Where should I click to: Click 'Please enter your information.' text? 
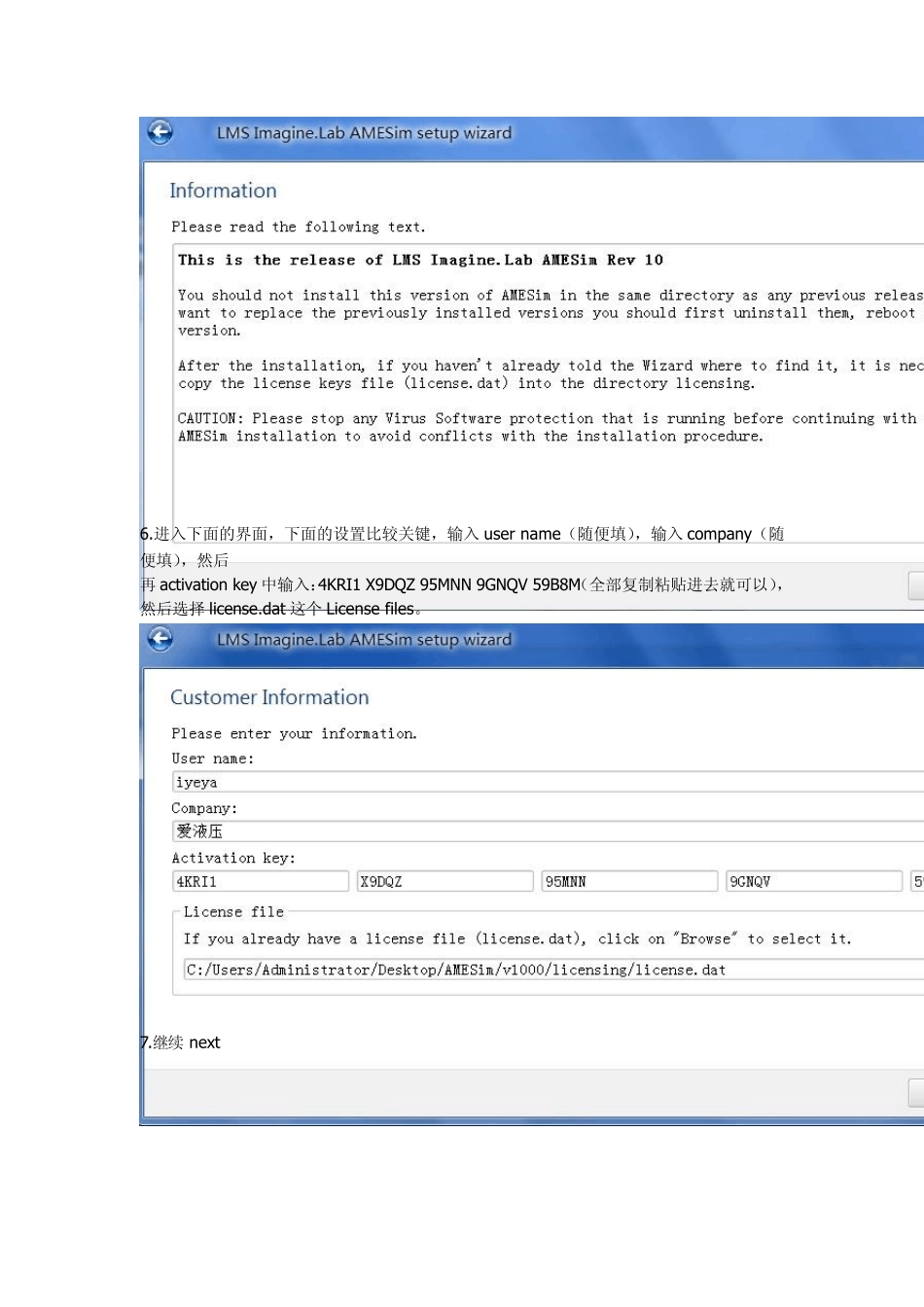(294, 733)
